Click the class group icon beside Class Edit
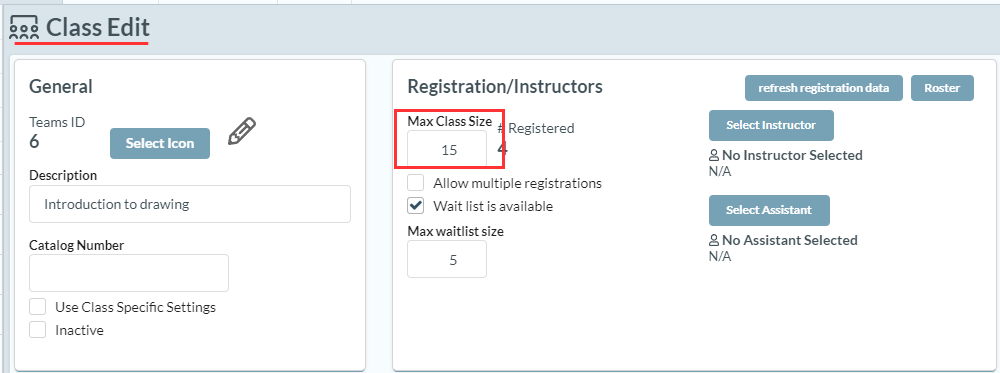Image resolution: width=1000 pixels, height=373 pixels. pyautogui.click(x=24, y=28)
